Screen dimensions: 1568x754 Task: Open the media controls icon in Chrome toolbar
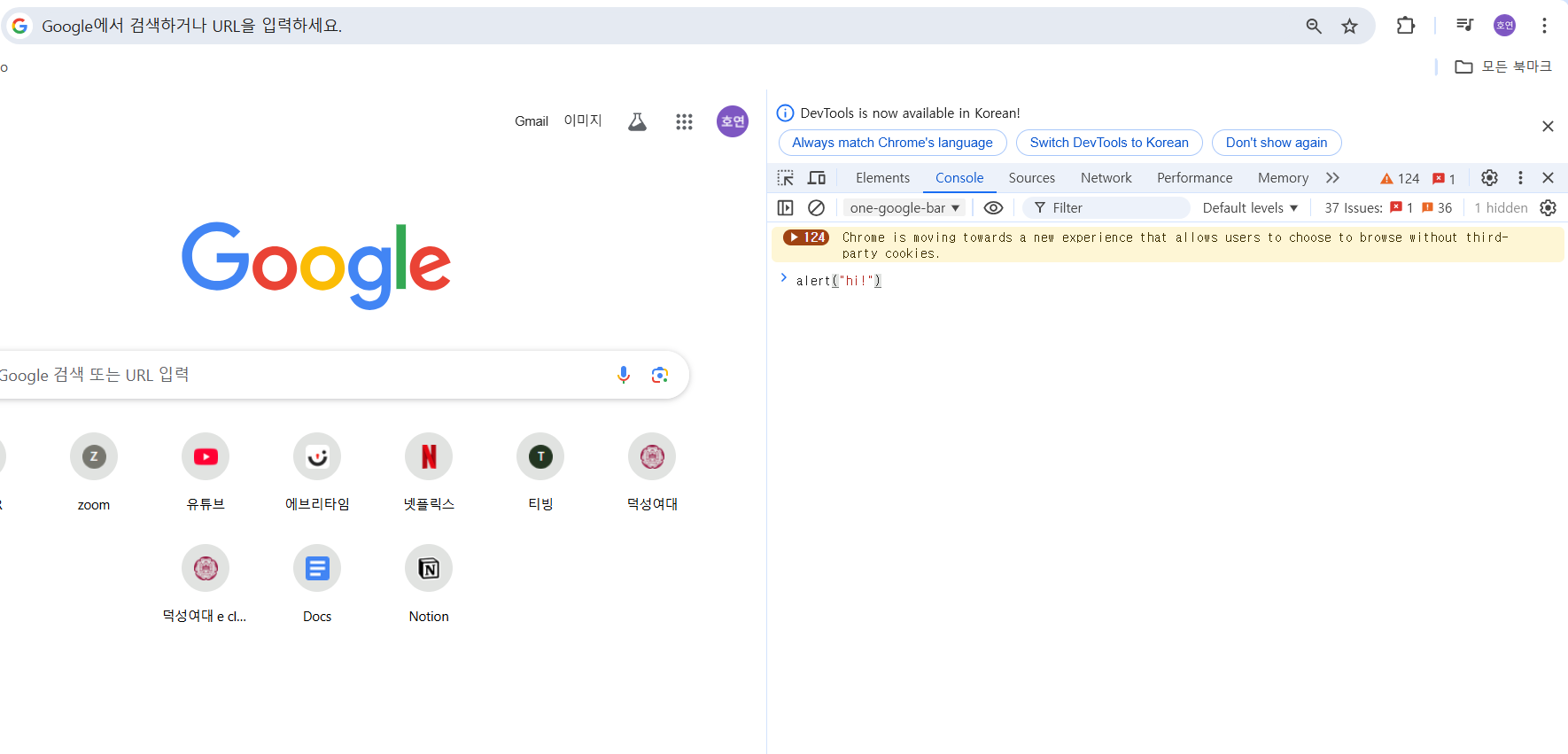[x=1464, y=26]
